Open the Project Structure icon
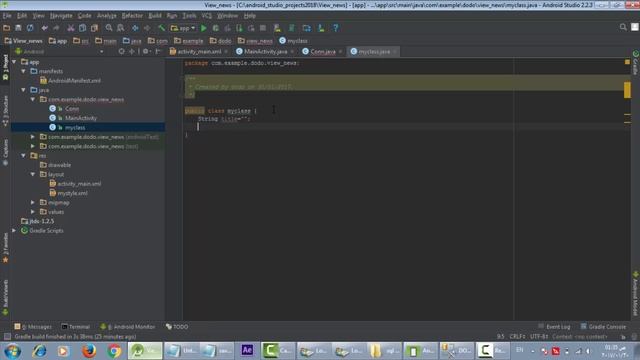The height and width of the screenshot is (360, 640). tap(307, 28)
